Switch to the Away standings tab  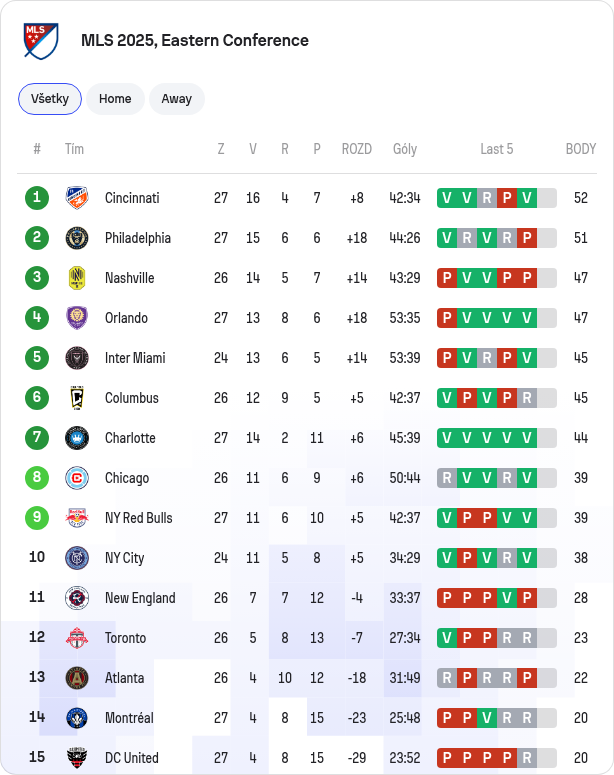point(176,99)
